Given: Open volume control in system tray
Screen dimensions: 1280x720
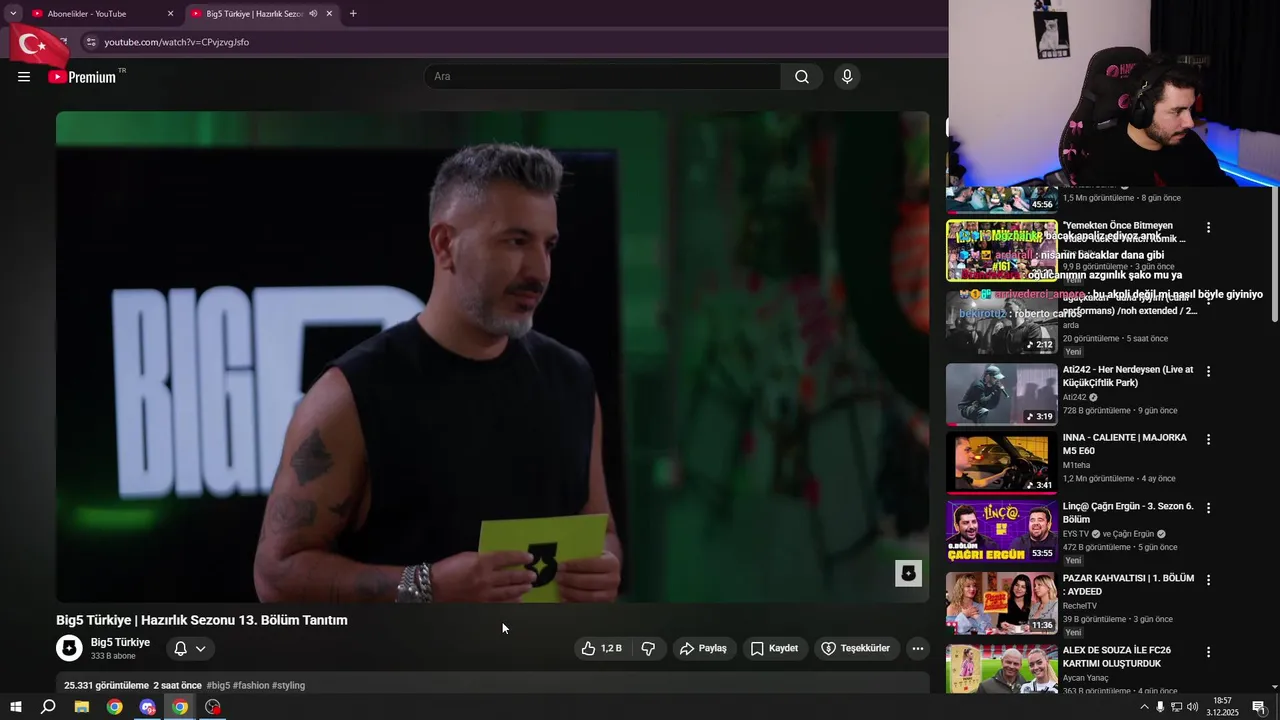Looking at the screenshot, I should point(1192,707).
